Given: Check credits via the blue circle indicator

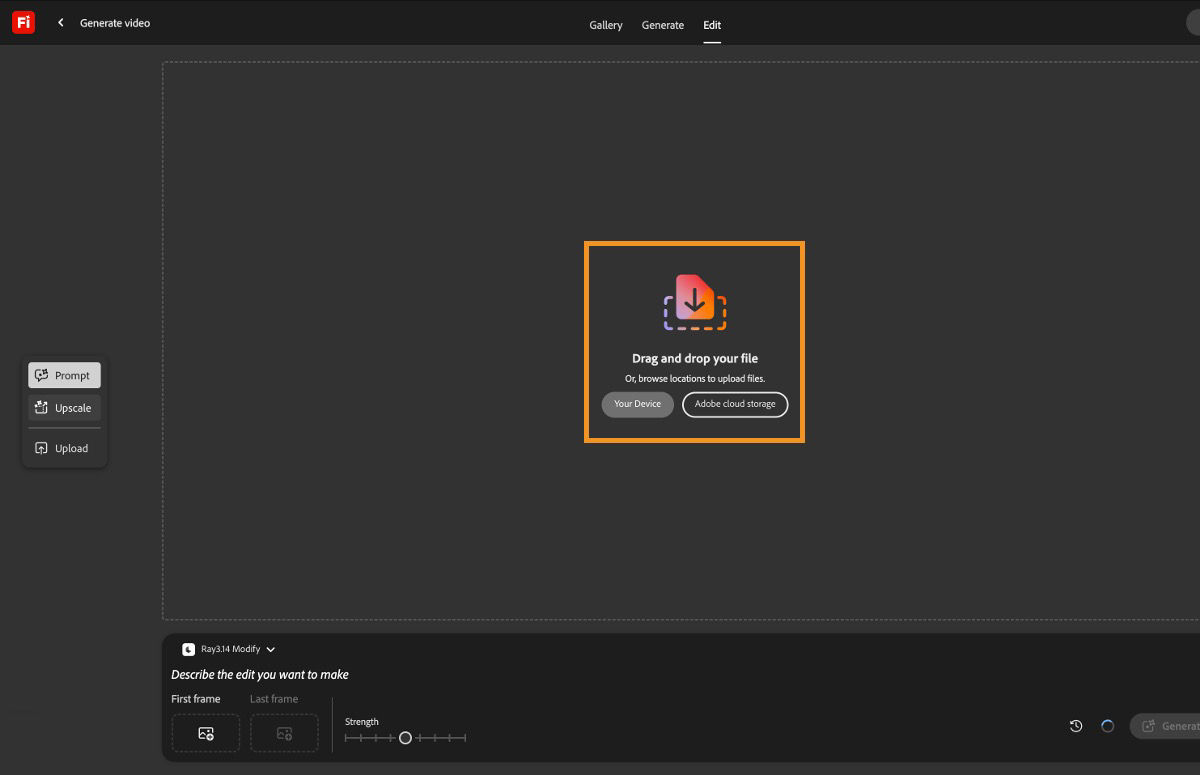Looking at the screenshot, I should pos(1107,726).
